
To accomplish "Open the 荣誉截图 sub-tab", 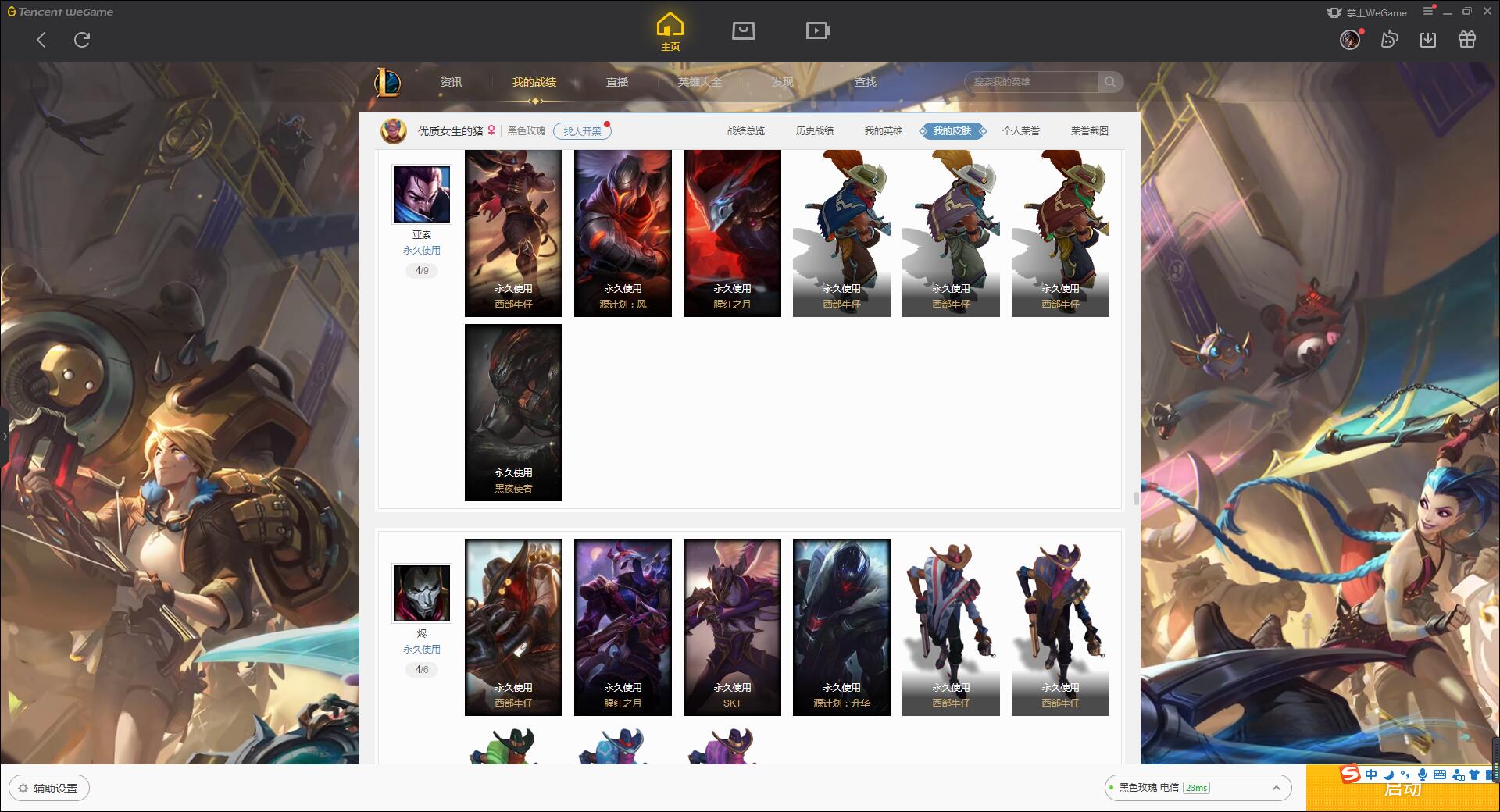I will (x=1090, y=131).
